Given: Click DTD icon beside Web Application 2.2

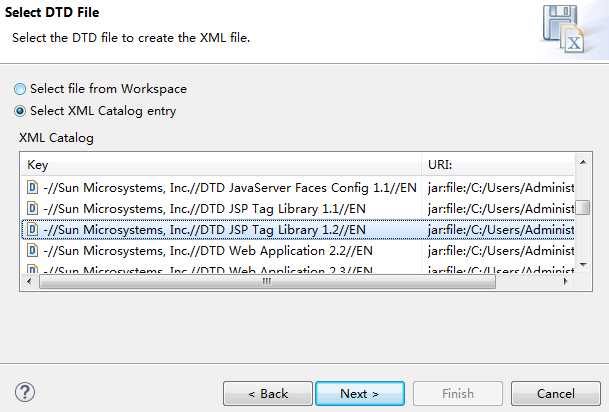Looking at the screenshot, I should click(32, 250).
